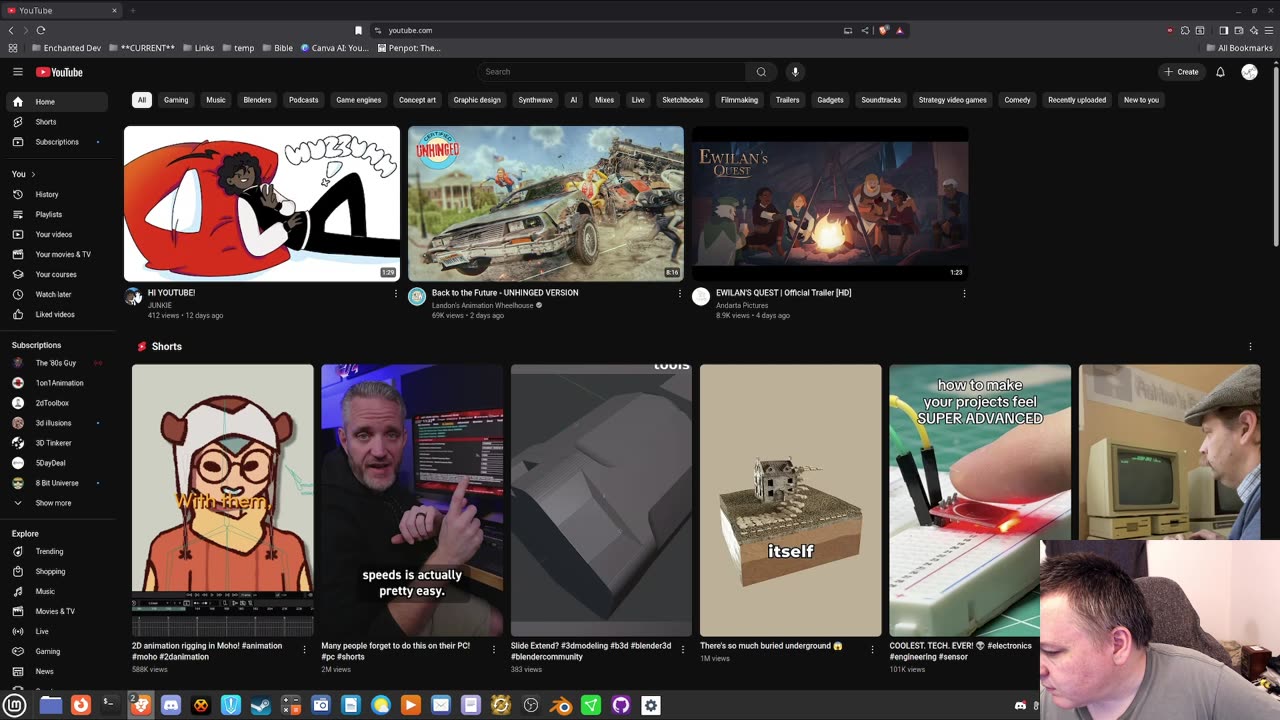Open options for the Moho animation short
1280x720 pixels.
[x=305, y=650]
